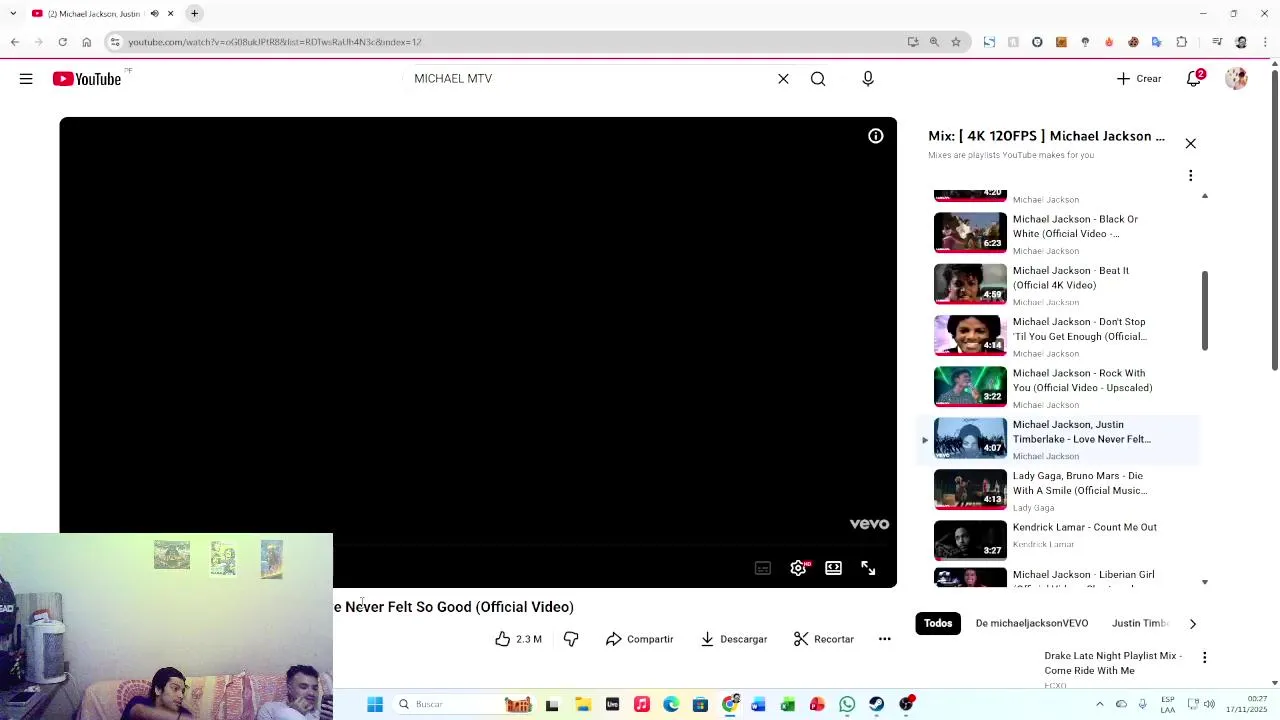Open the YouTube hamburger guide menu
Screen dimensions: 1280x720
[26, 79]
